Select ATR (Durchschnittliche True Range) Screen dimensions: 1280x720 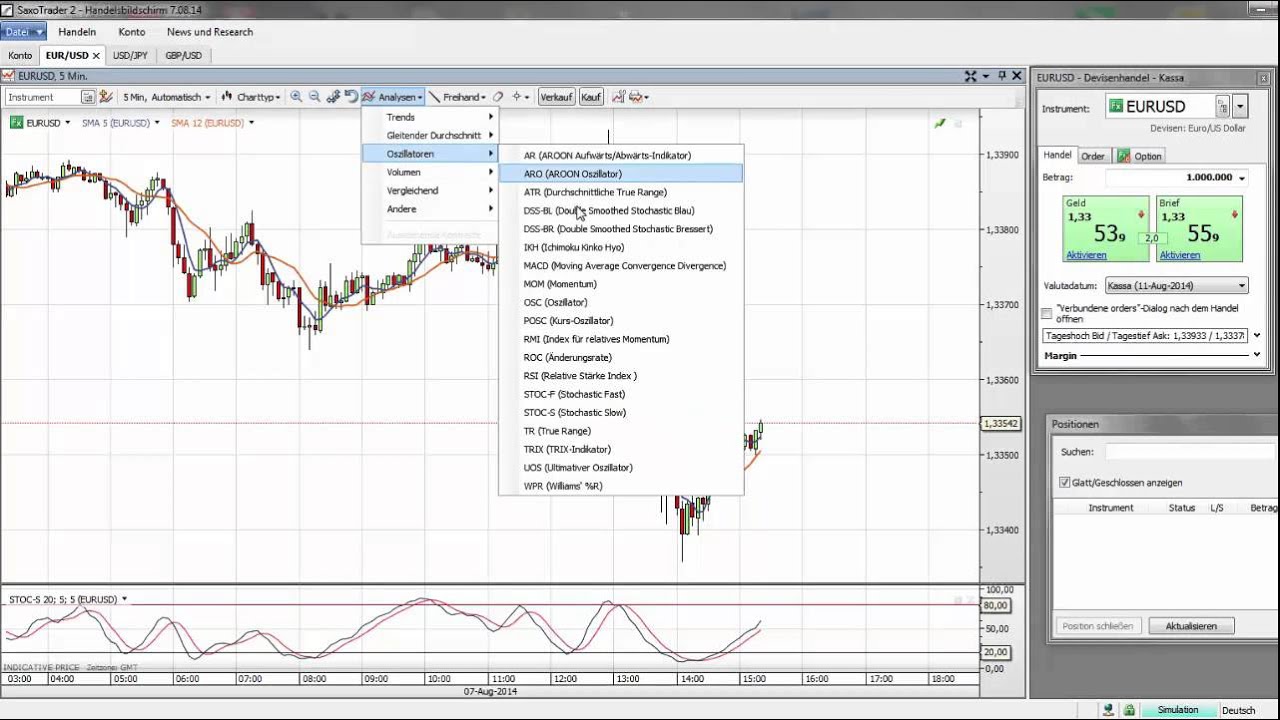[x=621, y=192]
